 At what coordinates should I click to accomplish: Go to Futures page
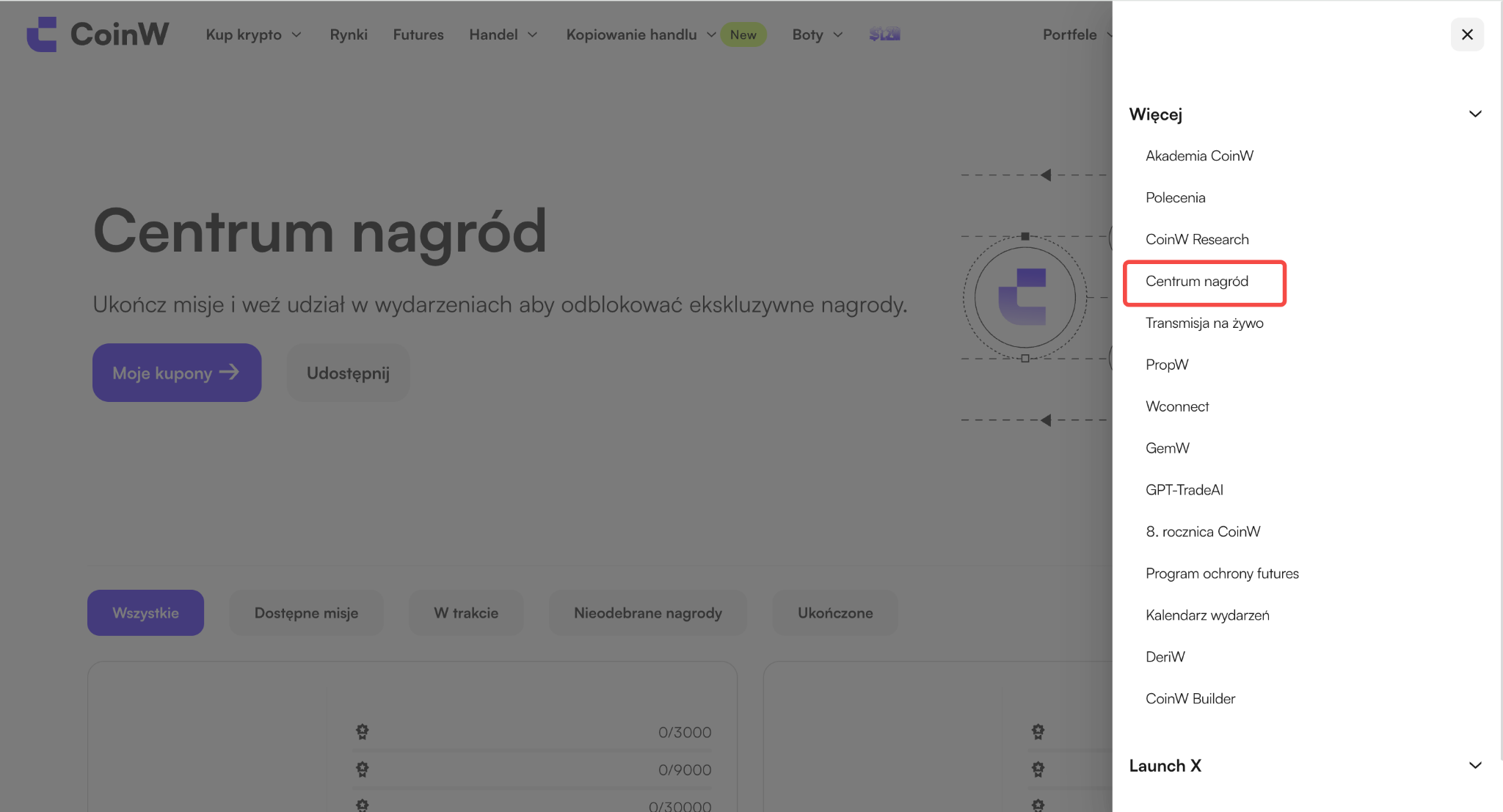418,34
